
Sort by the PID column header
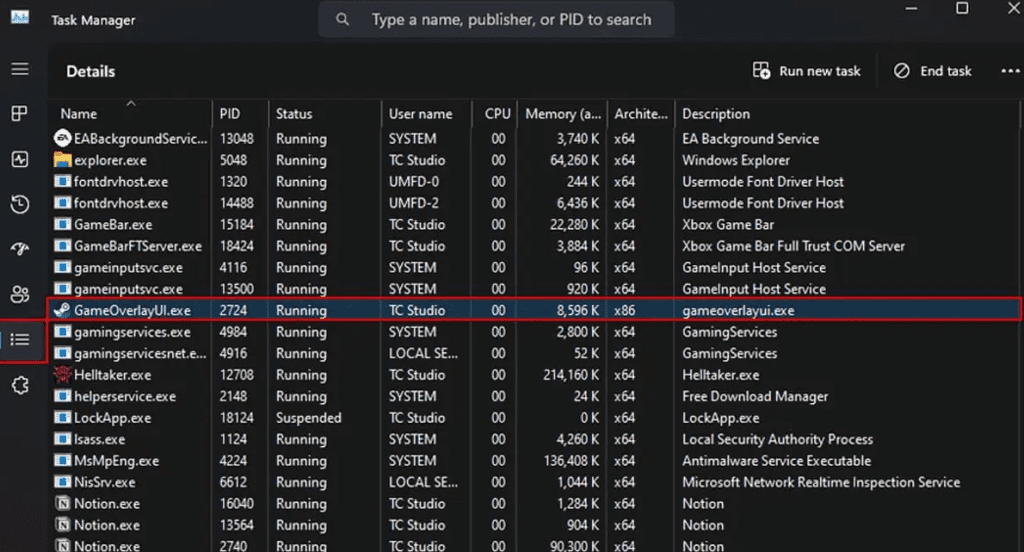click(230, 114)
